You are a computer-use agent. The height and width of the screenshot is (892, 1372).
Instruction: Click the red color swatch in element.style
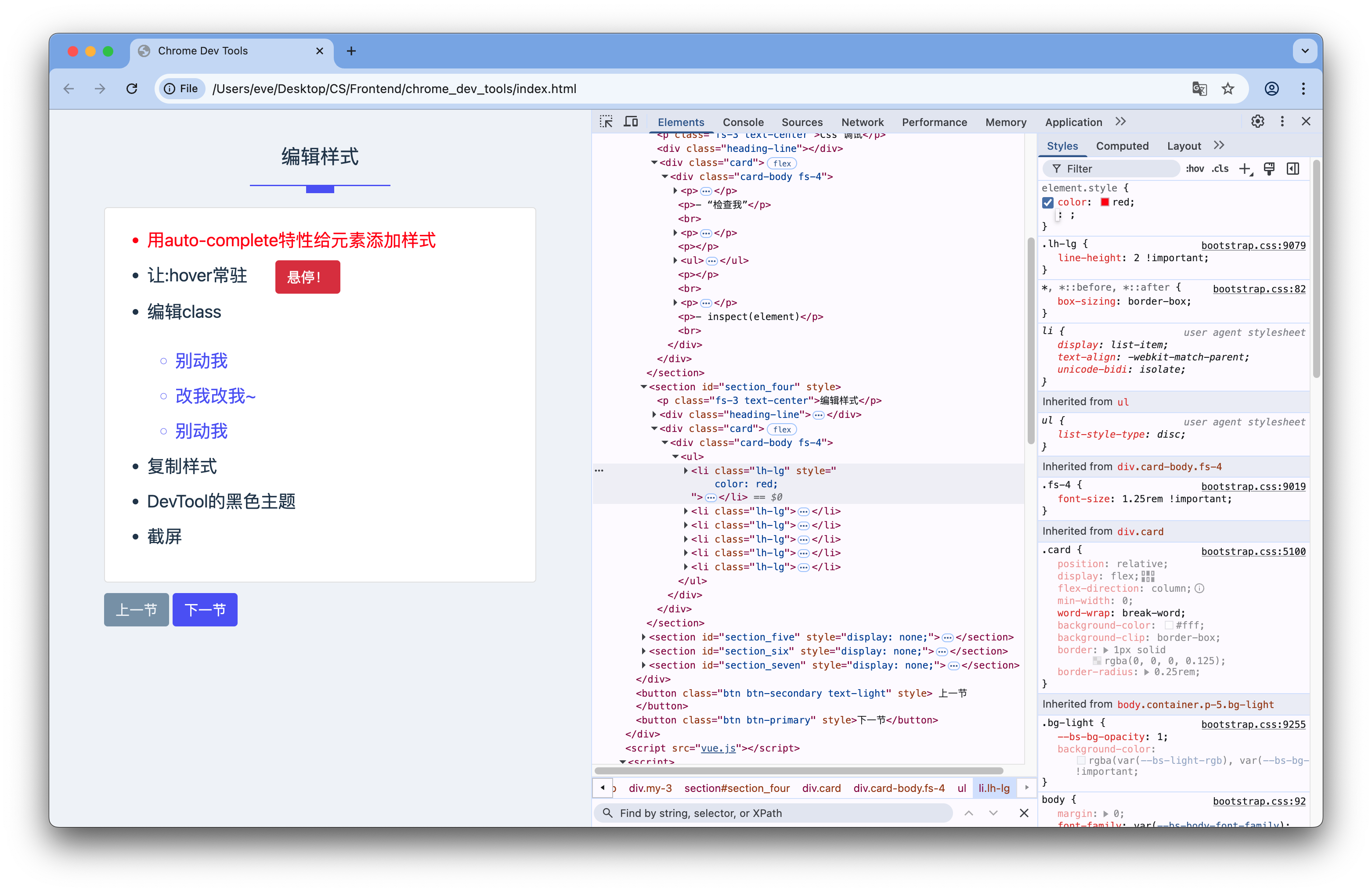click(1105, 202)
